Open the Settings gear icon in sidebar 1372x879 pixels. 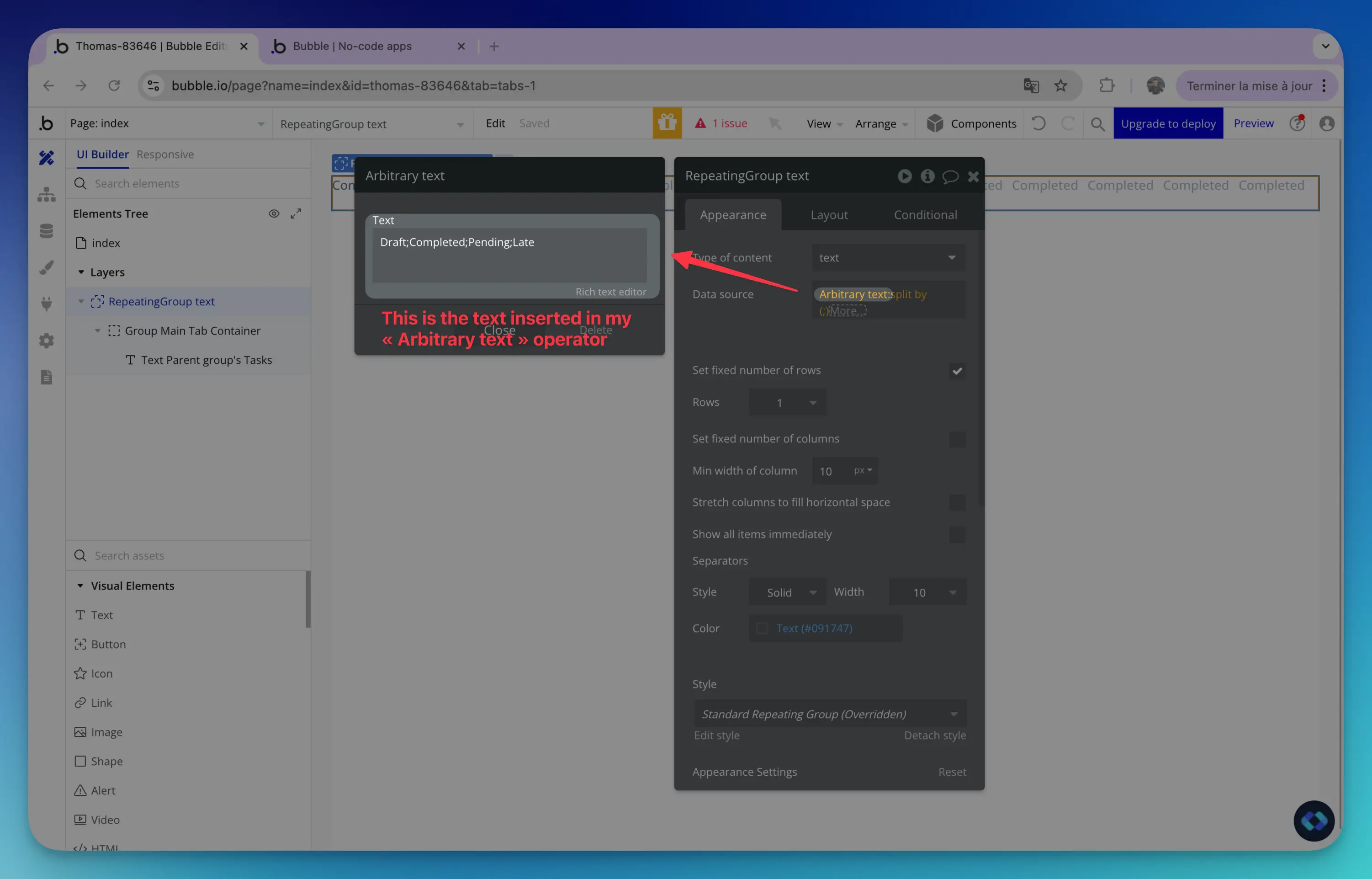(x=46, y=341)
